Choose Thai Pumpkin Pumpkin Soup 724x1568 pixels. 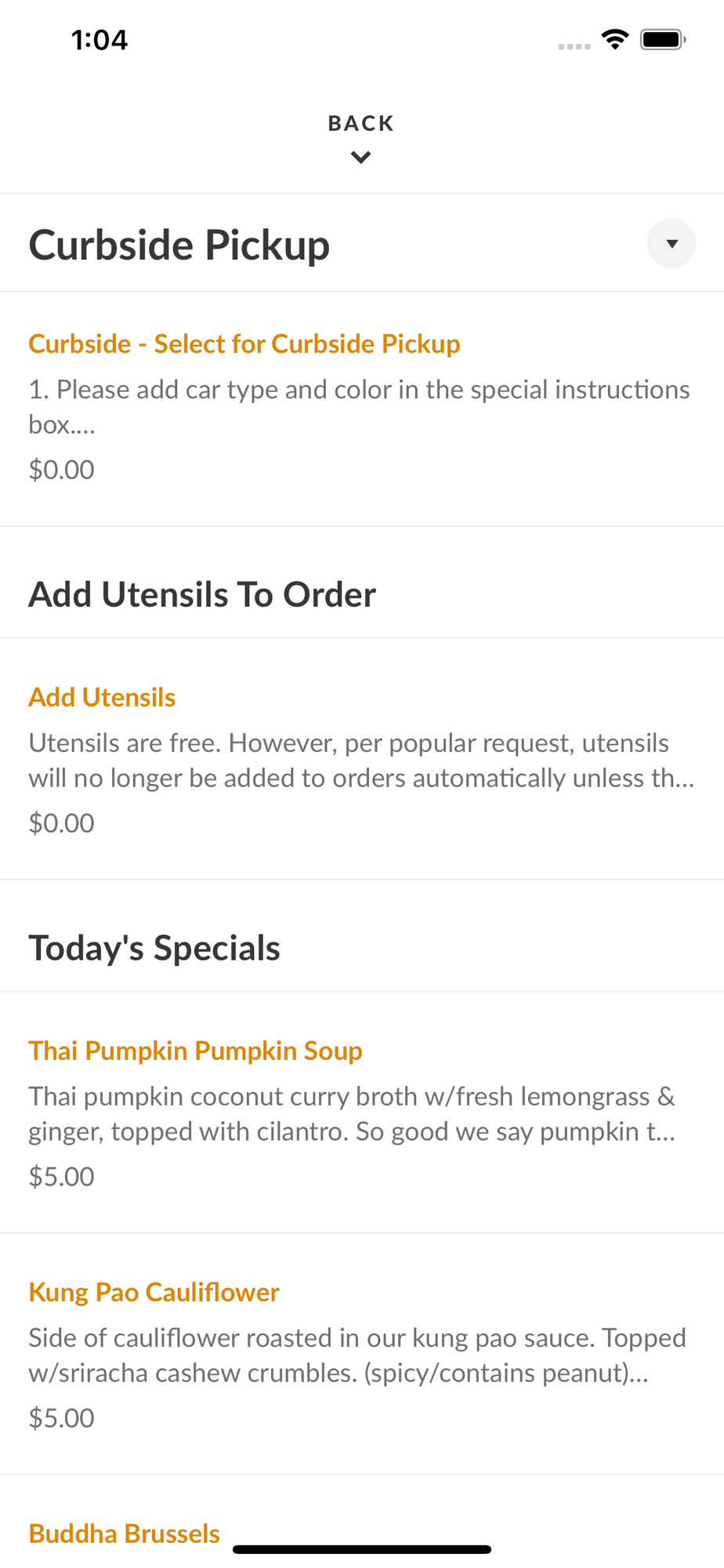pyautogui.click(x=362, y=1112)
